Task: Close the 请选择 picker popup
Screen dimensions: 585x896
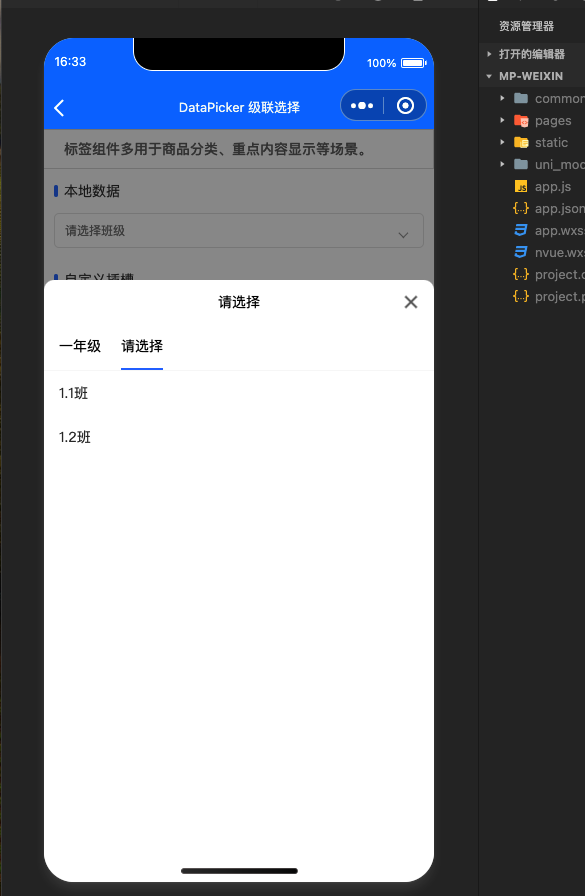Action: 411,302
